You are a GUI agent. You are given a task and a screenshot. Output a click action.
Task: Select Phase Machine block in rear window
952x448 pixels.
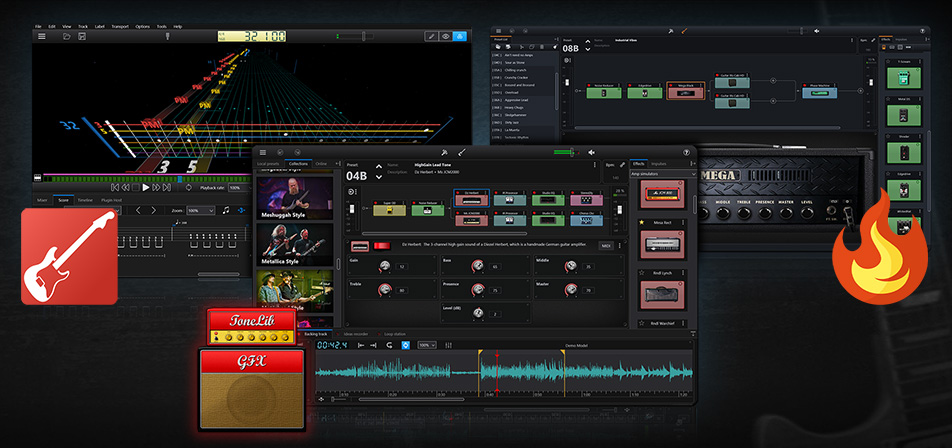coord(821,91)
